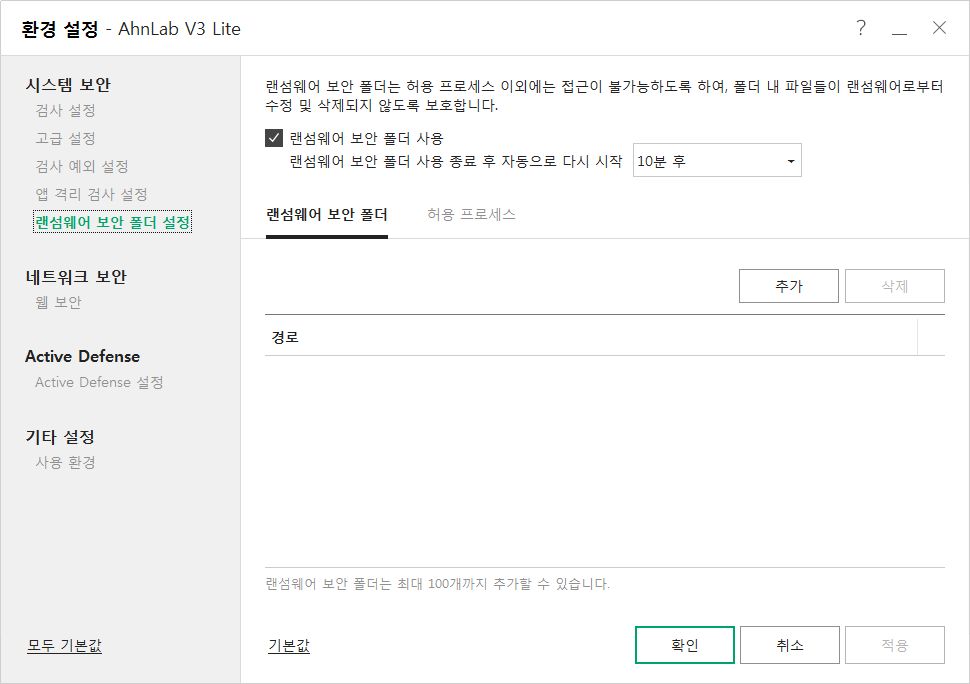Viewport: 970px width, 684px height.
Task: Open 앱 격리 검사 설정 in sidebar
Action: click(x=92, y=194)
